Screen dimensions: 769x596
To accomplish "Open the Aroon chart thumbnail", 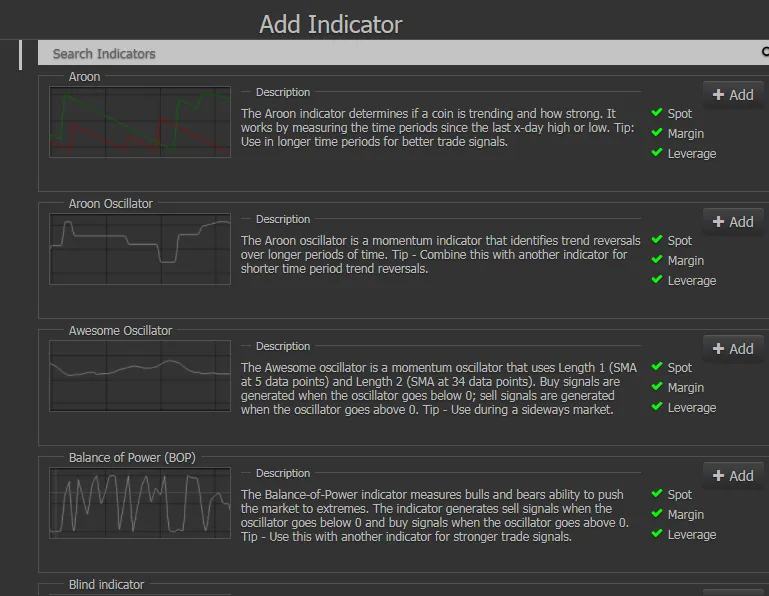I will (140, 122).
